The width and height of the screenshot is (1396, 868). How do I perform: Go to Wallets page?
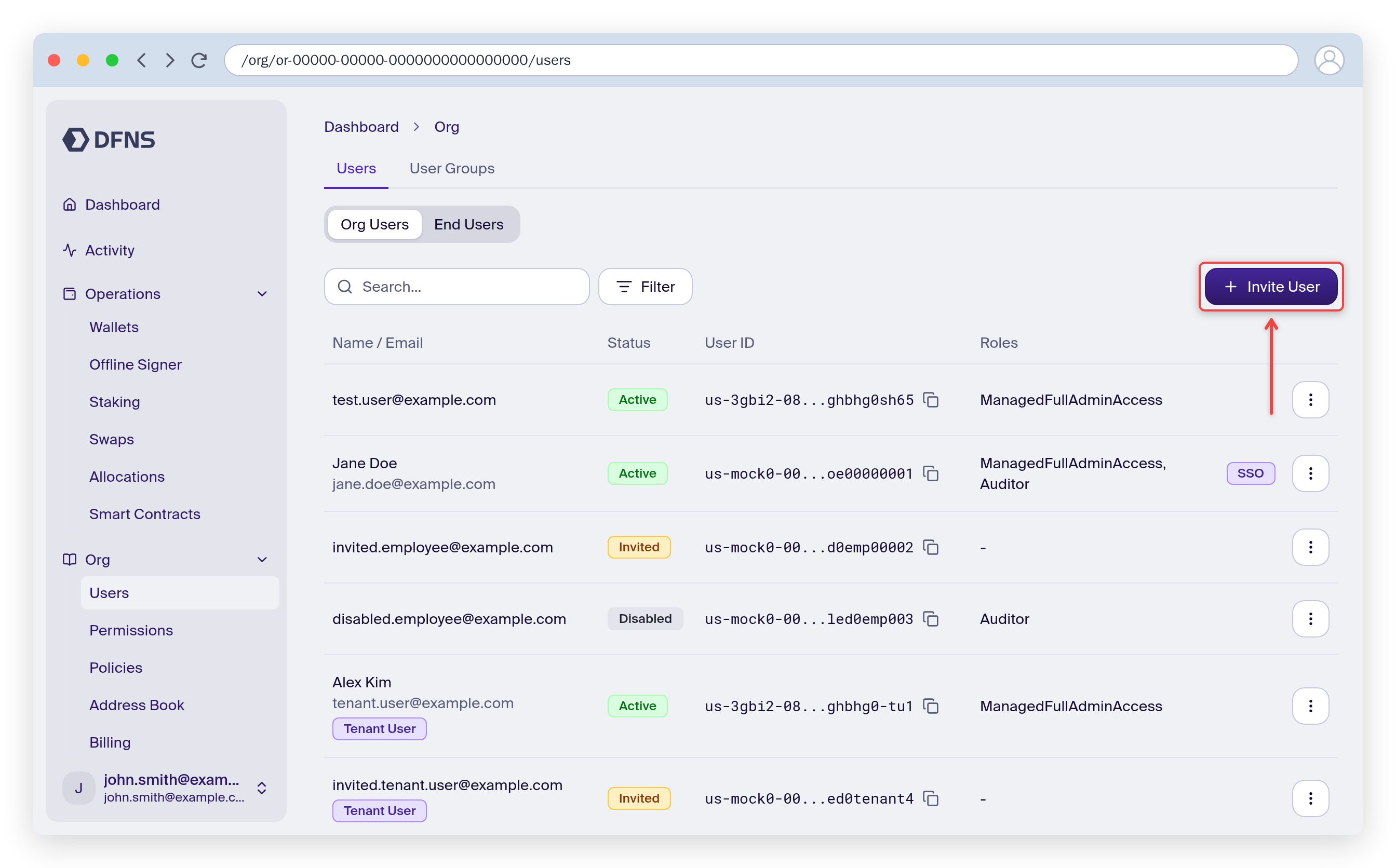[x=114, y=327]
